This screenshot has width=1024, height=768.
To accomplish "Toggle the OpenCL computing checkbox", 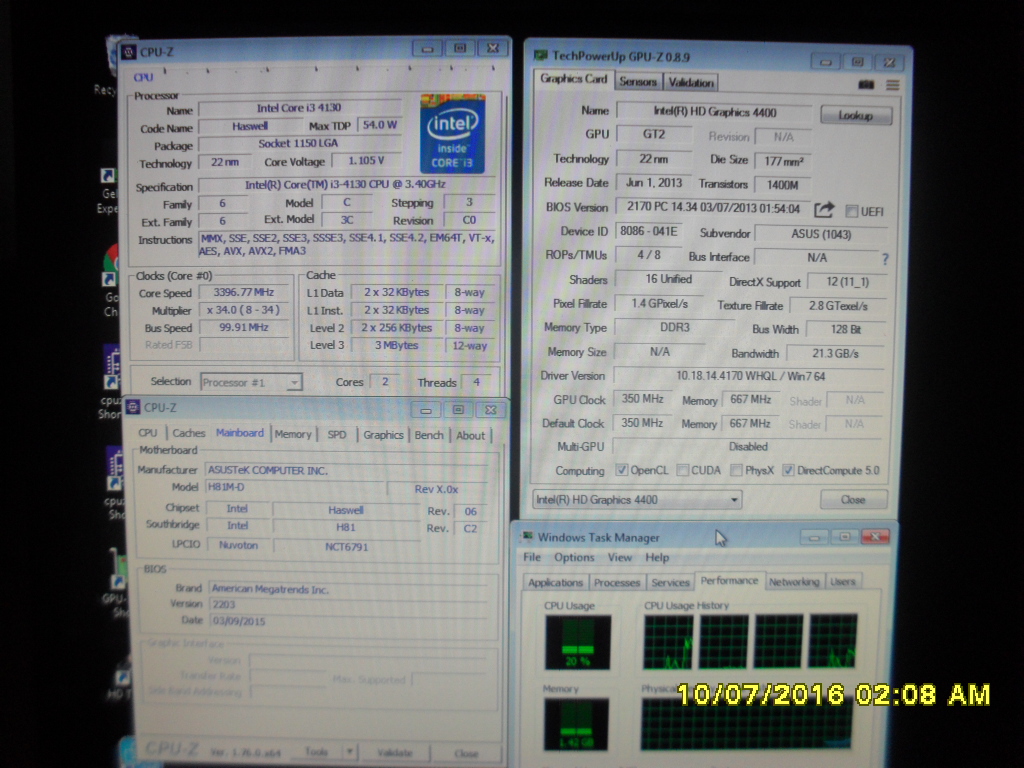I will tap(622, 470).
